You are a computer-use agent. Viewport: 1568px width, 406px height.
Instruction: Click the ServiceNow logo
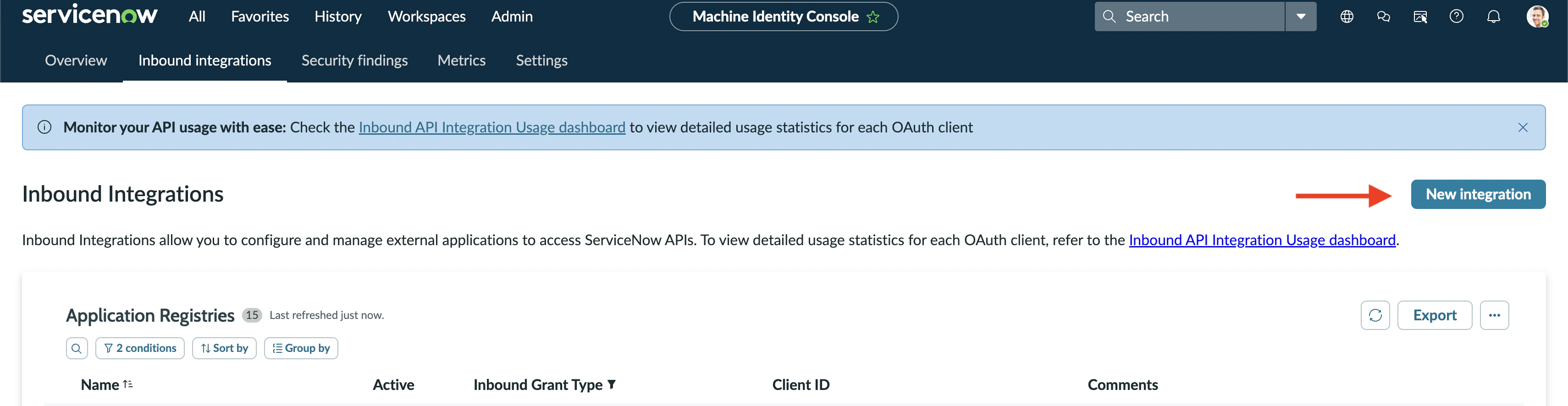point(89,15)
